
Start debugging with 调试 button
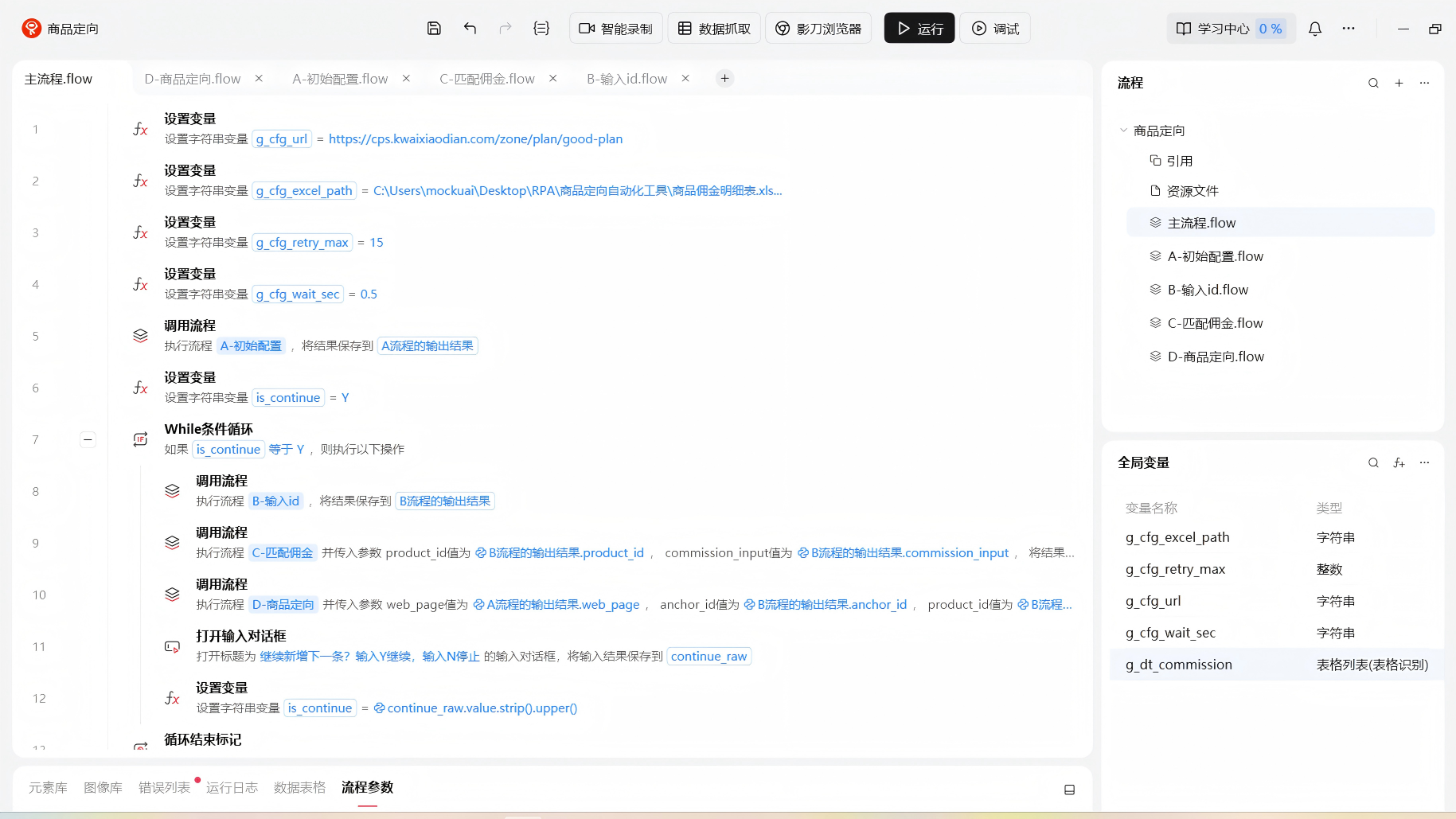click(x=995, y=29)
